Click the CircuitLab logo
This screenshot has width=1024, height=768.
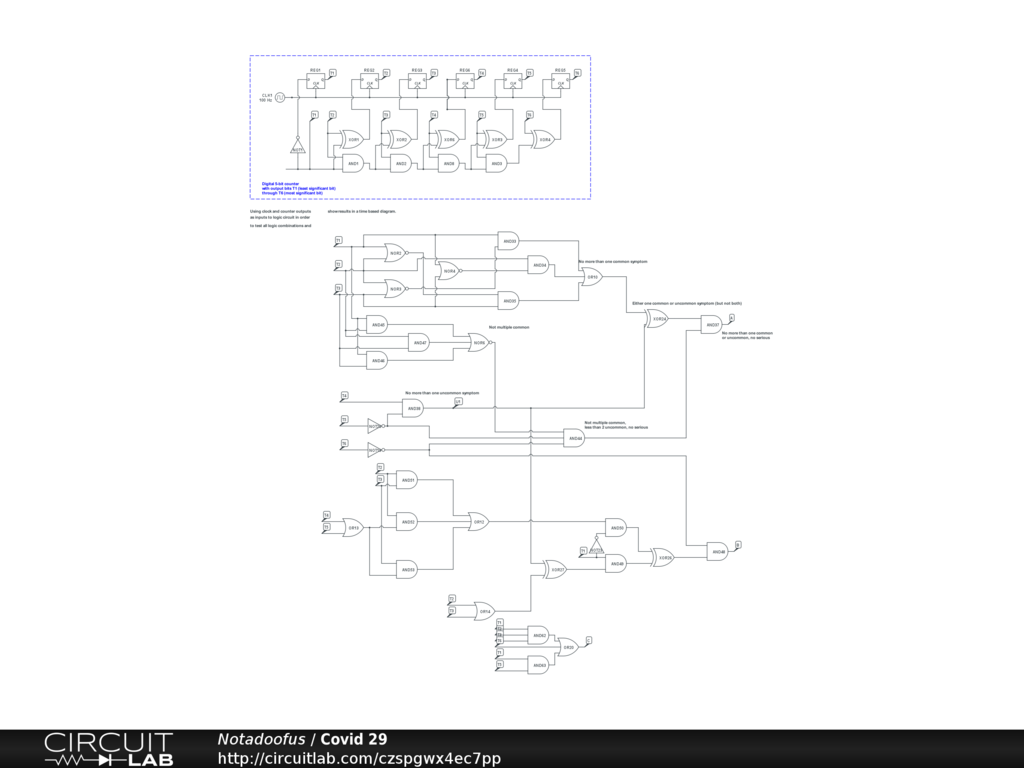[x=108, y=748]
